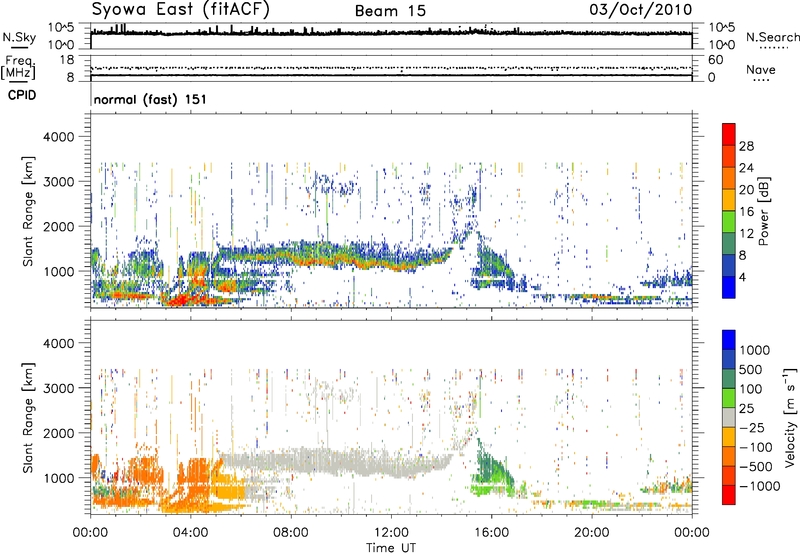The width and height of the screenshot is (800, 554).
Task: Click the date '03/Oct/2010'
Action: click(x=641, y=10)
